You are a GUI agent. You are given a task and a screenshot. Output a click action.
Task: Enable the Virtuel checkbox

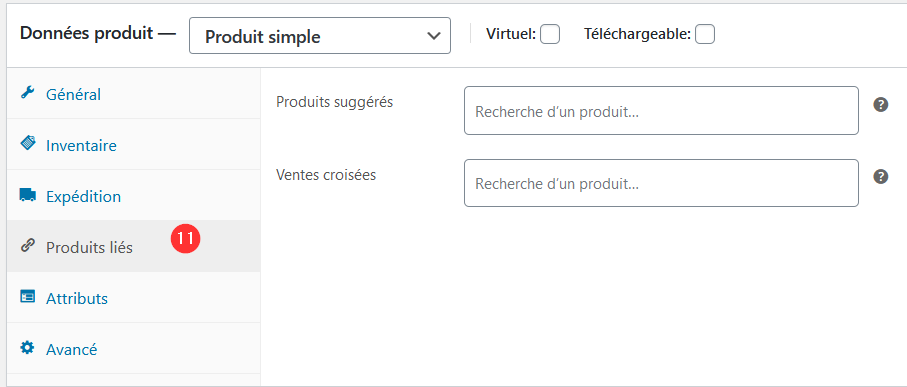point(550,35)
